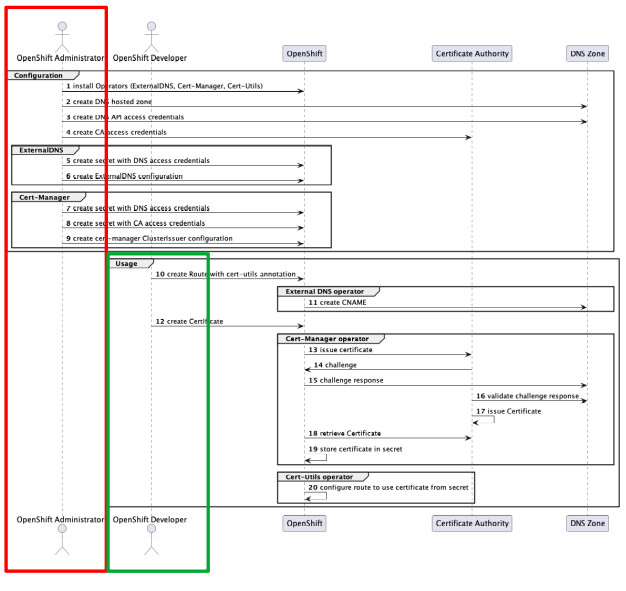The width and height of the screenshot is (626, 591).
Task: Click message '18 retrieve Certificate'
Action: [x=345, y=433]
